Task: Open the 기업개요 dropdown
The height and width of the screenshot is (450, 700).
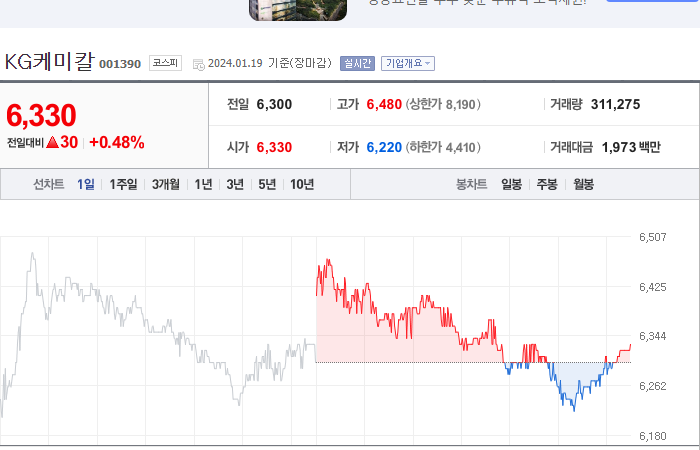Action: pyautogui.click(x=408, y=63)
